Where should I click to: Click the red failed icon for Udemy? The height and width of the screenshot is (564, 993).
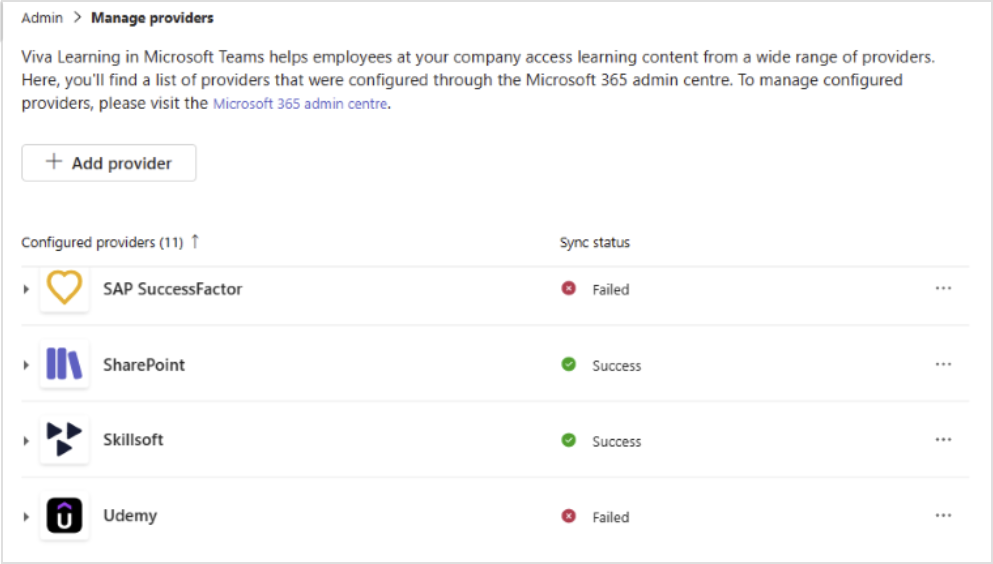[x=568, y=516]
